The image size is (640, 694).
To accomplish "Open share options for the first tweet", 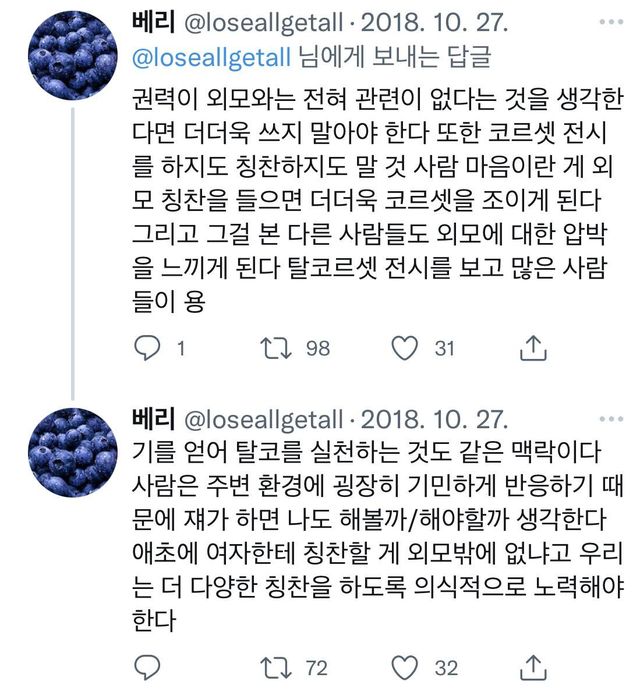I will 535,348.
